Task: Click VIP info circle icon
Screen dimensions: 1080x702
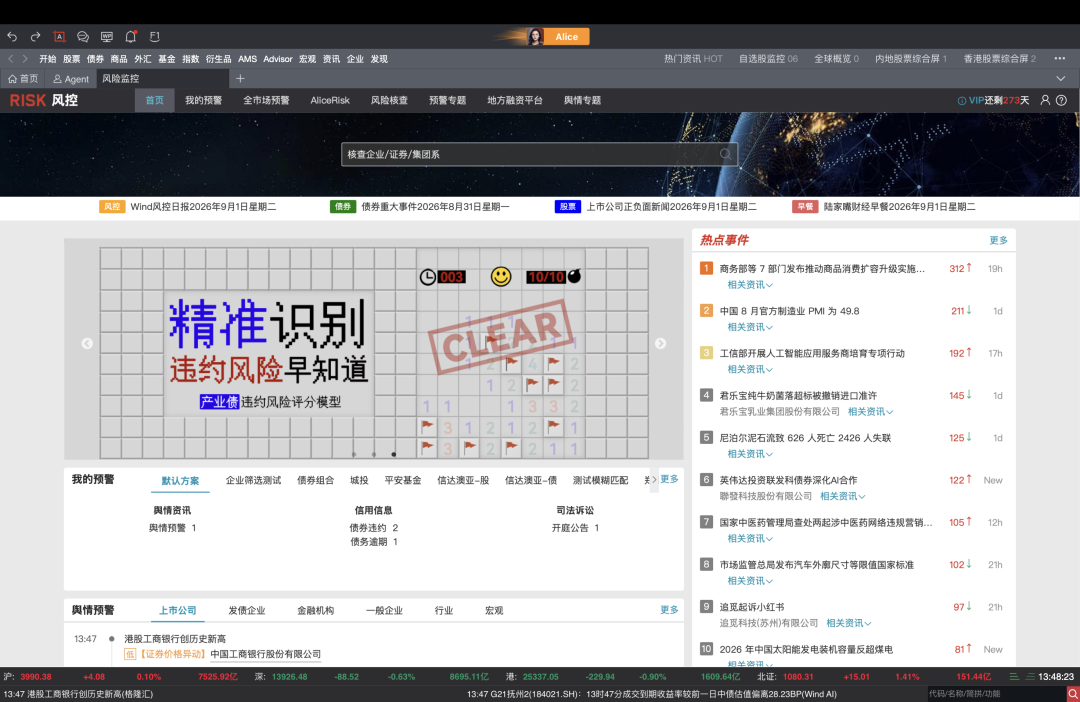Action: [x=962, y=101]
